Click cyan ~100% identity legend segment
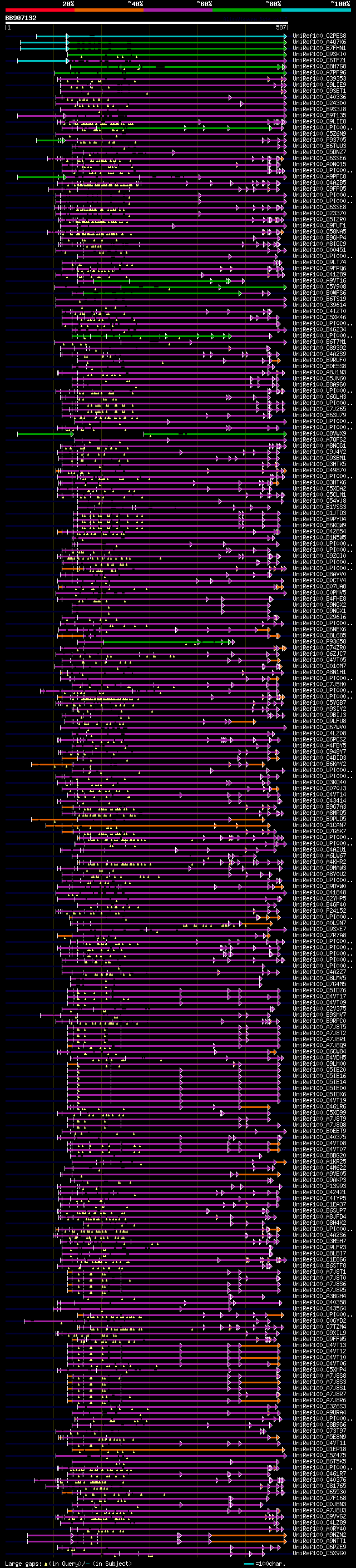The height and width of the screenshot is (1568, 356). (316, 10)
